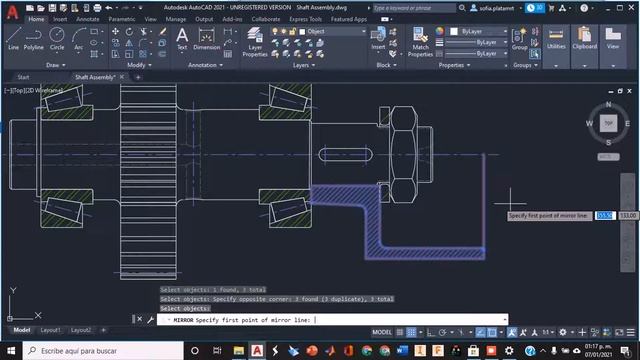Click the Stretch tool
This screenshot has height=360, width=640.
(116, 53)
